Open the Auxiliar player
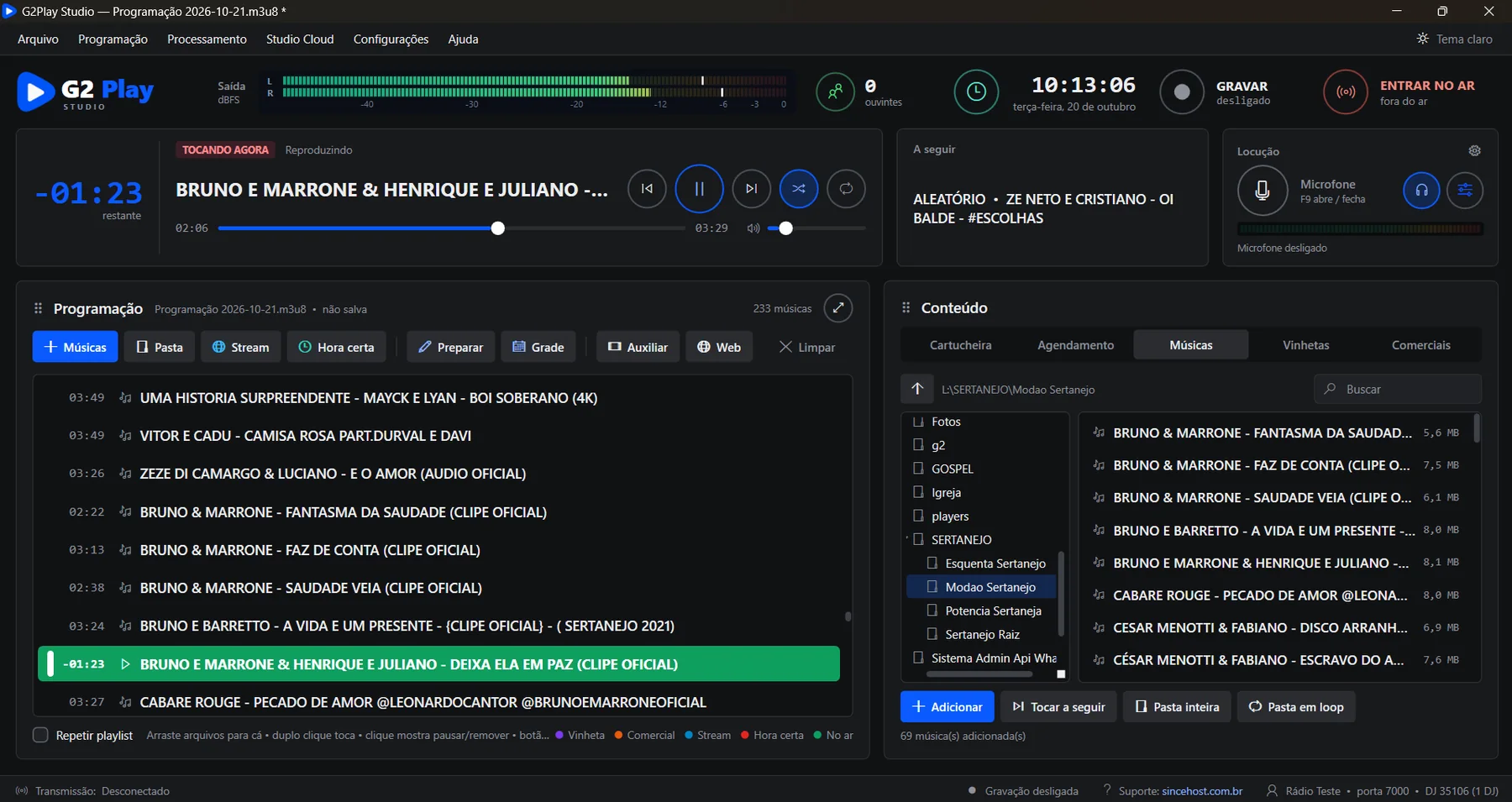The width and height of the screenshot is (1512, 802). click(638, 347)
